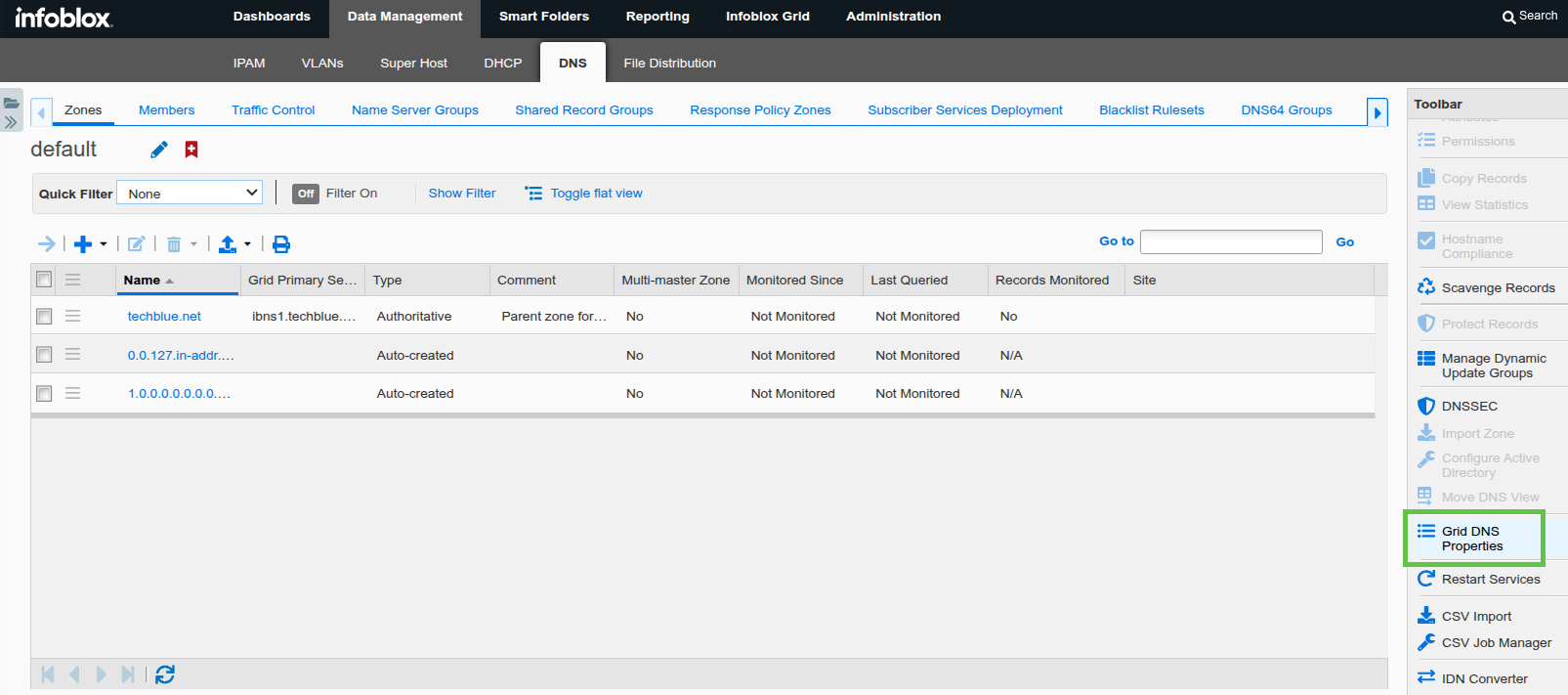The image size is (1568, 695).
Task: Click CSV Import in the Toolbar
Action: click(x=1464, y=616)
